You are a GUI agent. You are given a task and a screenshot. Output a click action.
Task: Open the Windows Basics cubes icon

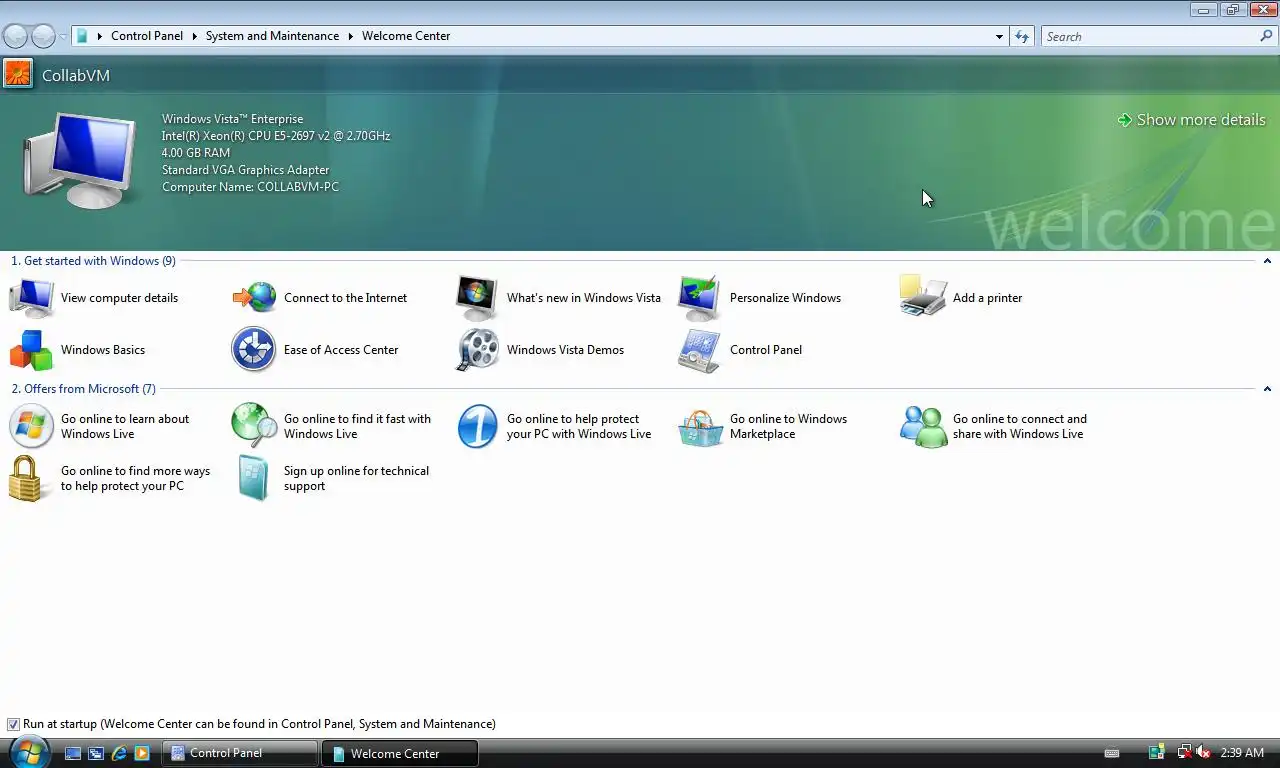click(x=31, y=350)
